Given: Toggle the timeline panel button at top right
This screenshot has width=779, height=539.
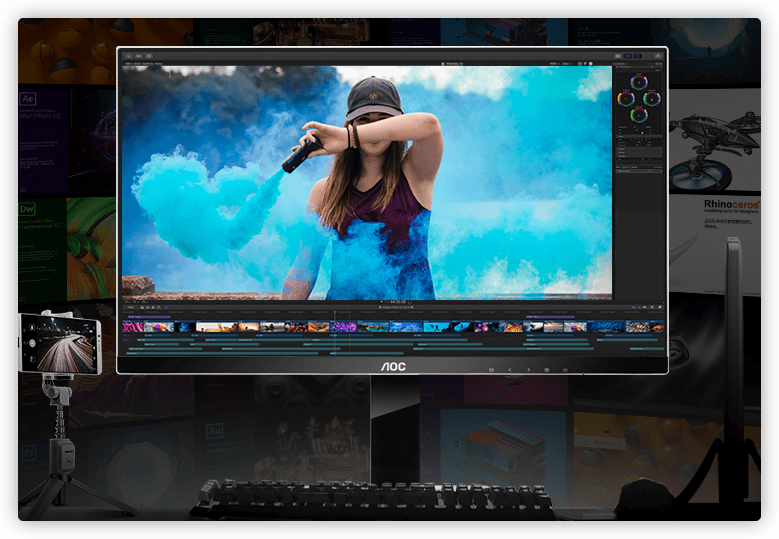Looking at the screenshot, I should pos(628,56).
